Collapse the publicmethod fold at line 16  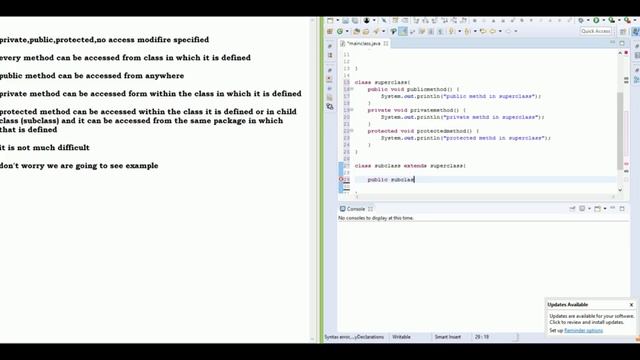pos(352,89)
